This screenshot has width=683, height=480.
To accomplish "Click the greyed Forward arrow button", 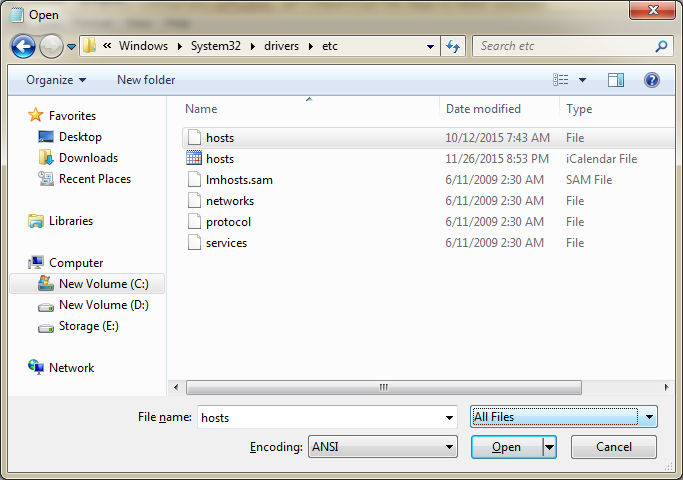I will pyautogui.click(x=51, y=46).
